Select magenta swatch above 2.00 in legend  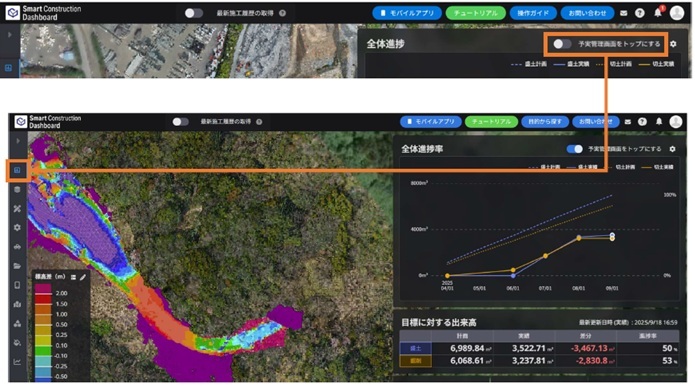pyautogui.click(x=43, y=288)
